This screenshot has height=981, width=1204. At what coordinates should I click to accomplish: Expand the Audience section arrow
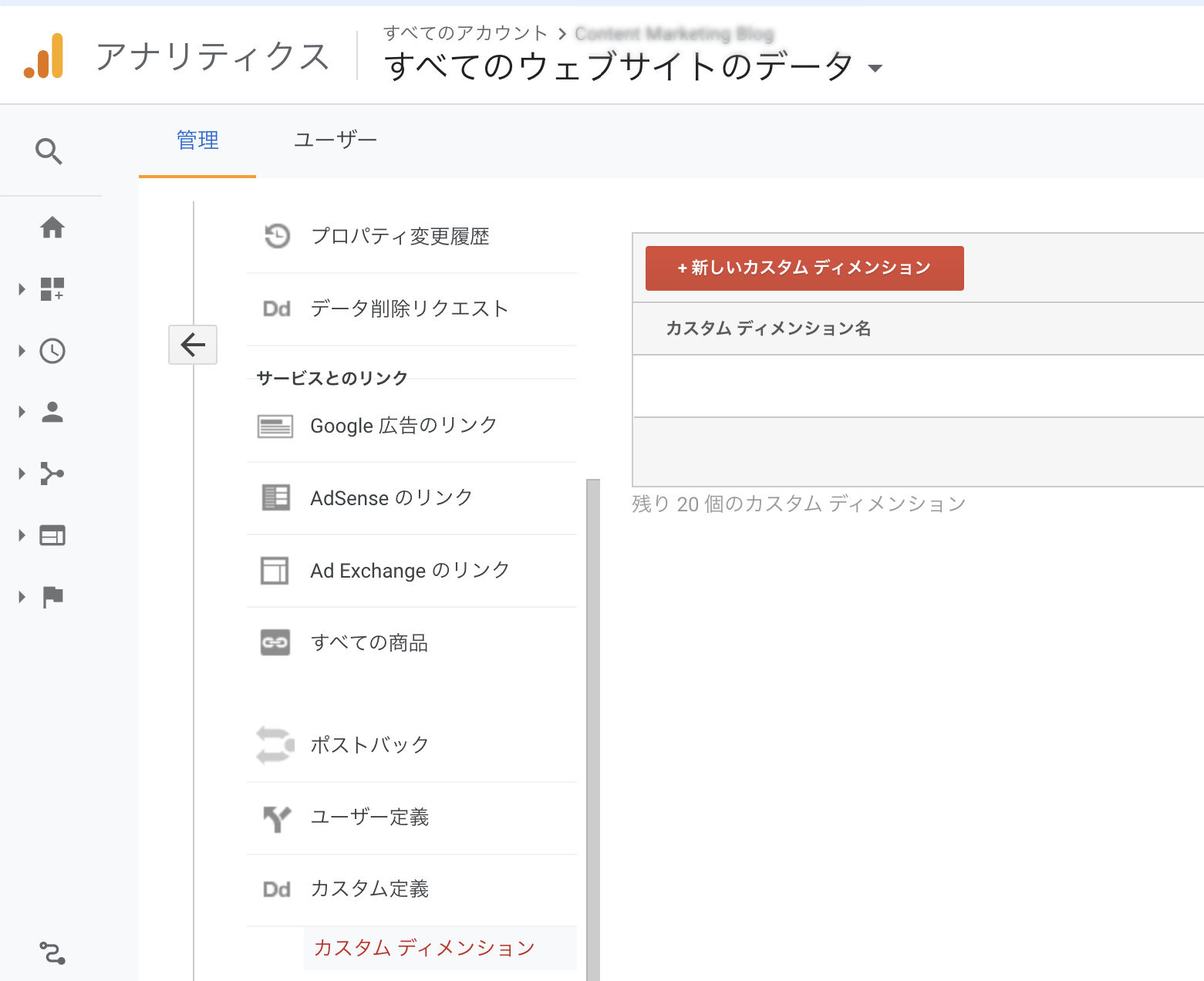click(x=22, y=412)
